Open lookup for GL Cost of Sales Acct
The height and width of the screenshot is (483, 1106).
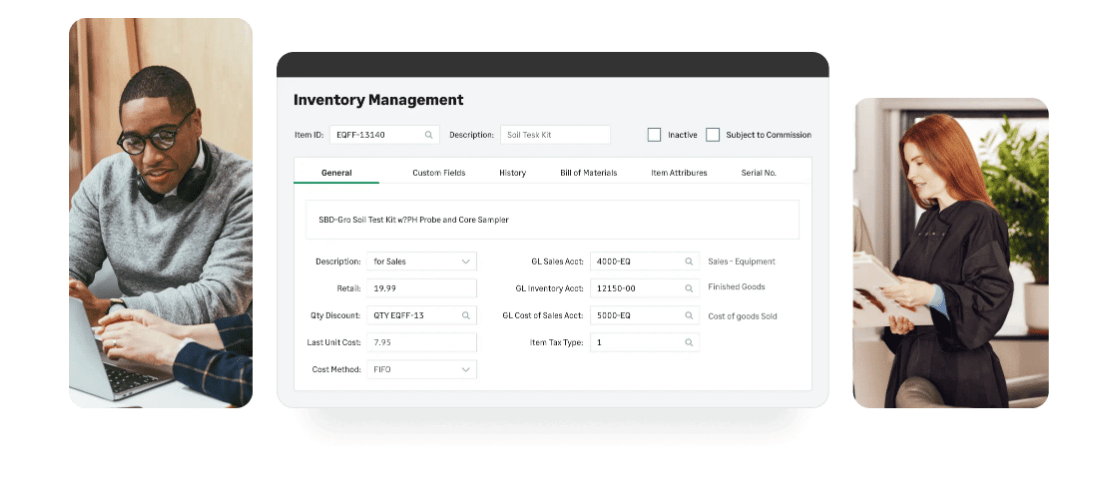[x=689, y=315]
